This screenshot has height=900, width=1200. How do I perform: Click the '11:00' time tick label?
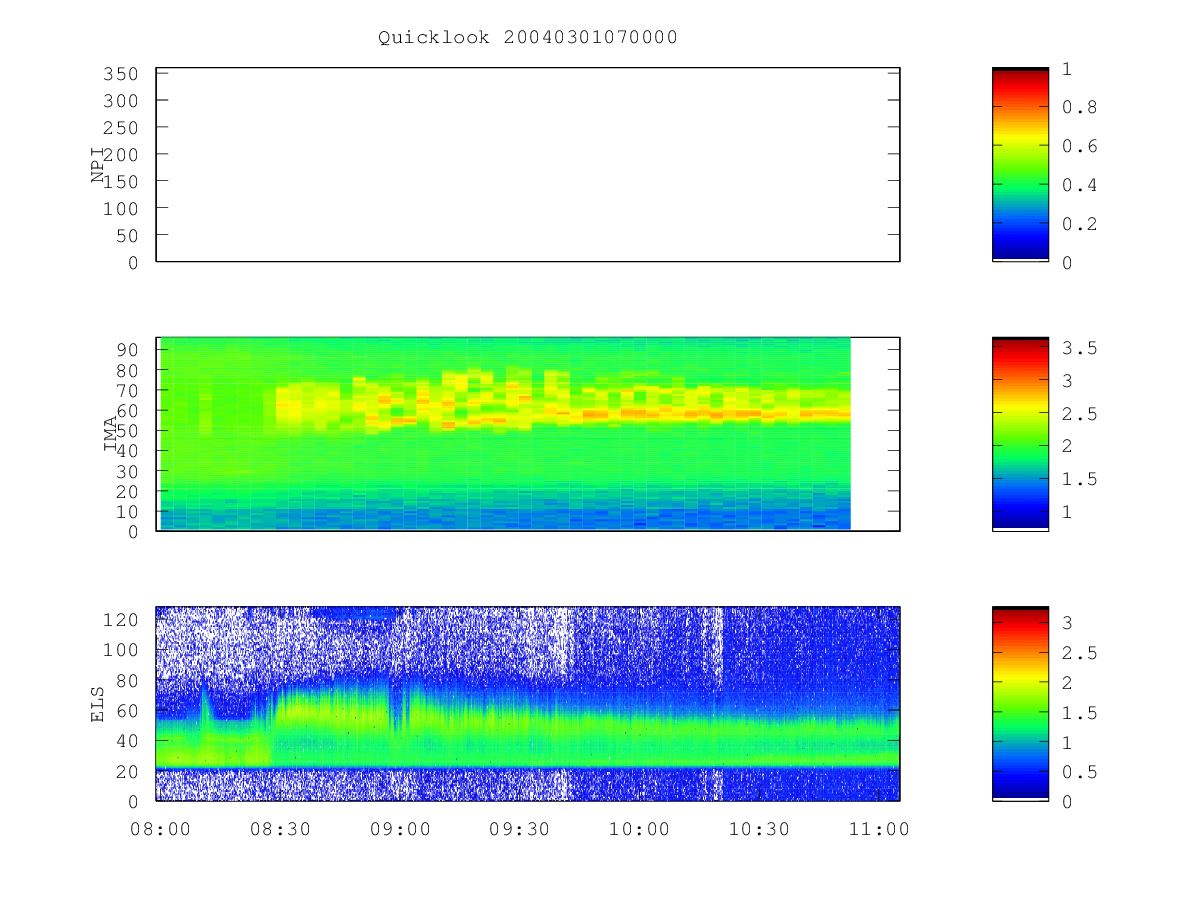pos(880,829)
